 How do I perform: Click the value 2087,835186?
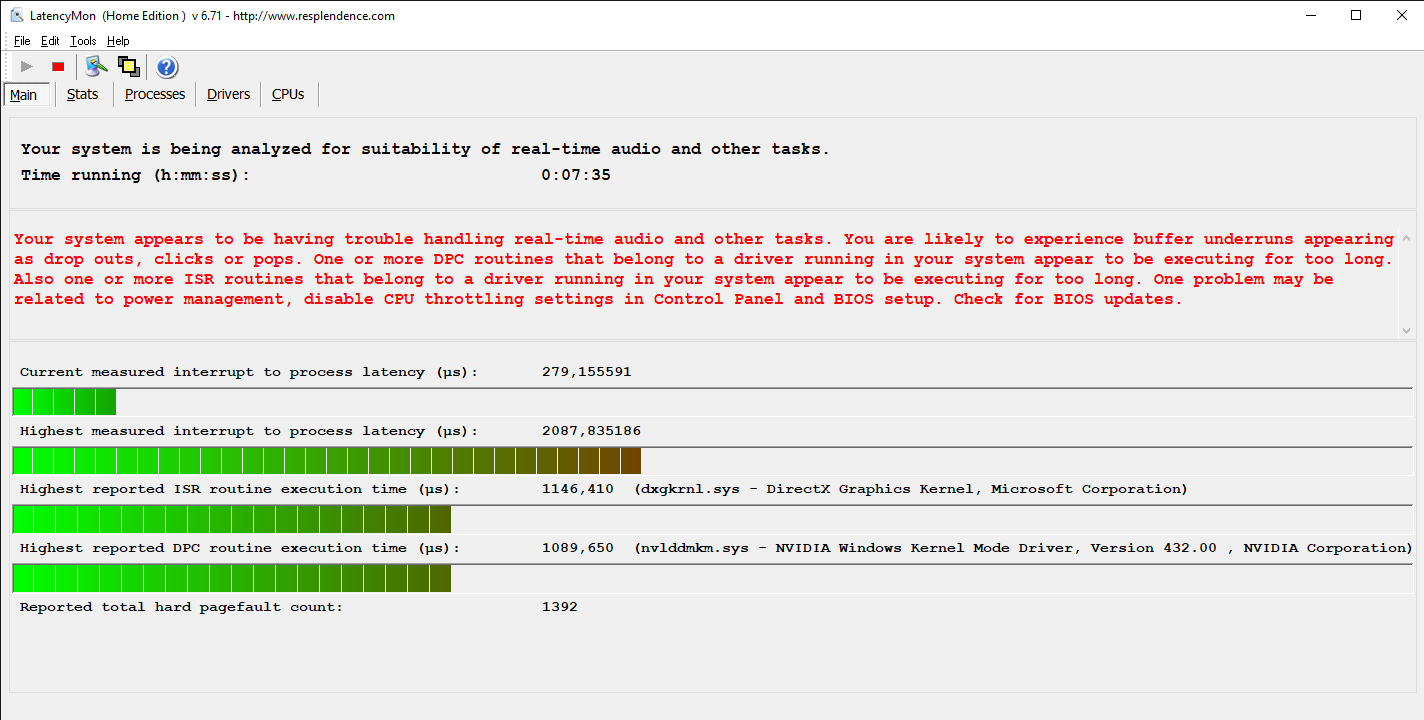coord(591,431)
